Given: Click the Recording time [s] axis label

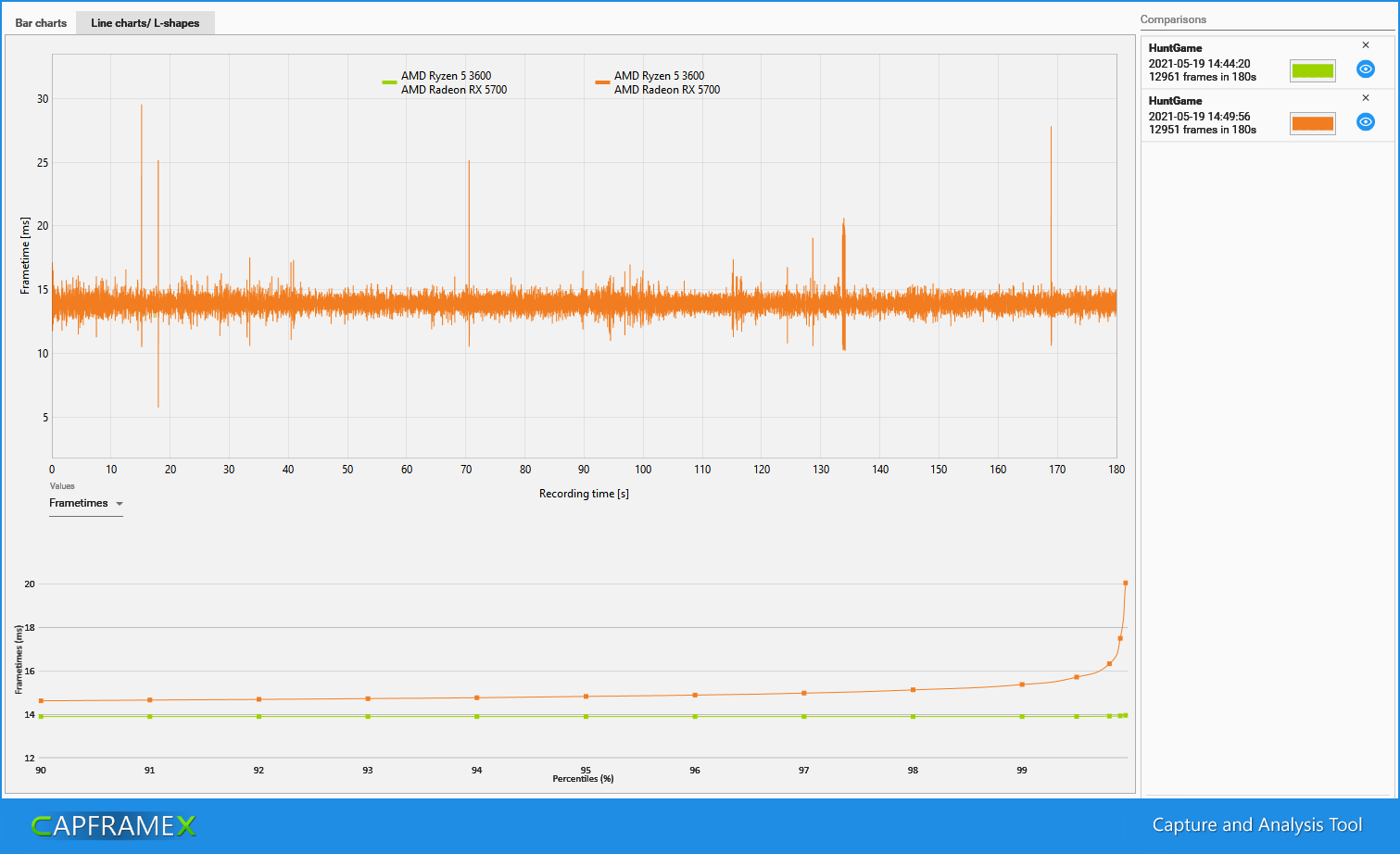Looking at the screenshot, I should point(584,494).
